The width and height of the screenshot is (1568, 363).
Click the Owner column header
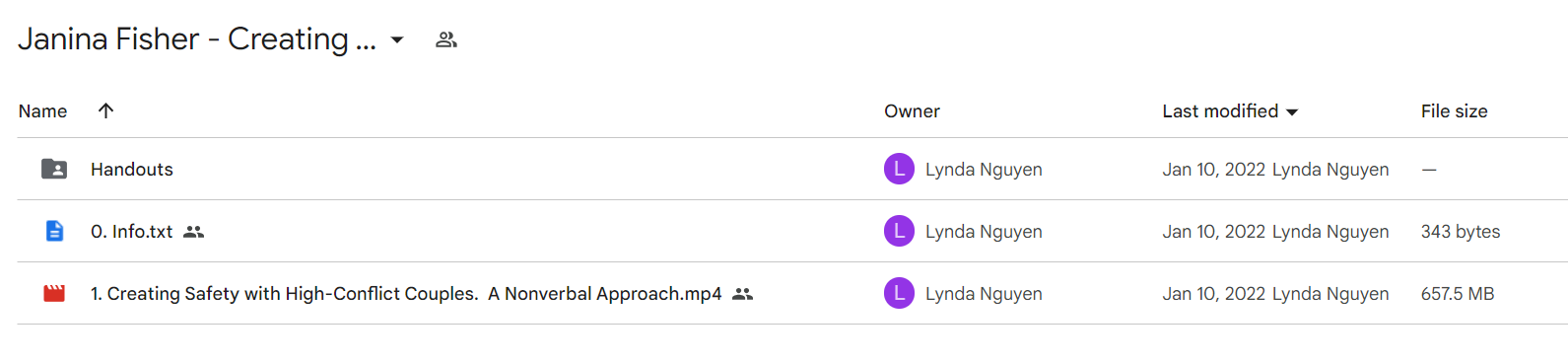912,111
